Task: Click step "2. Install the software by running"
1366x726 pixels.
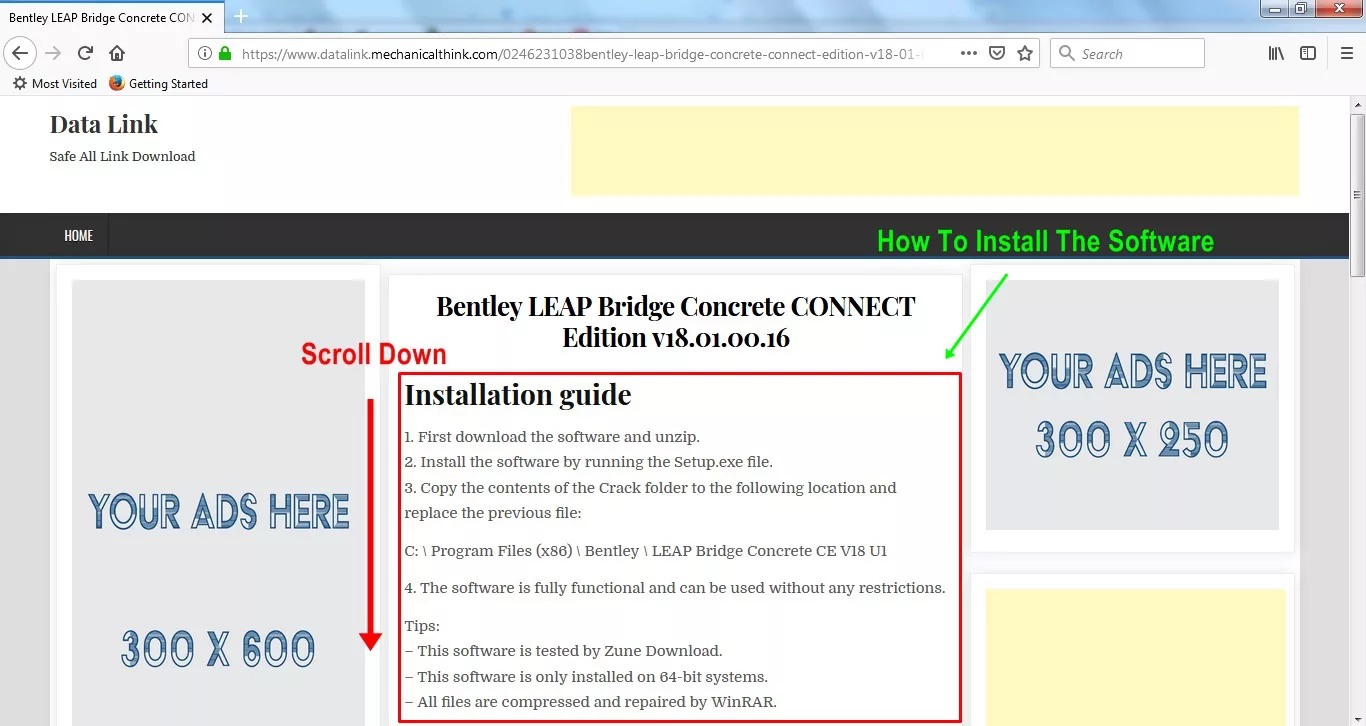Action: click(x=589, y=462)
